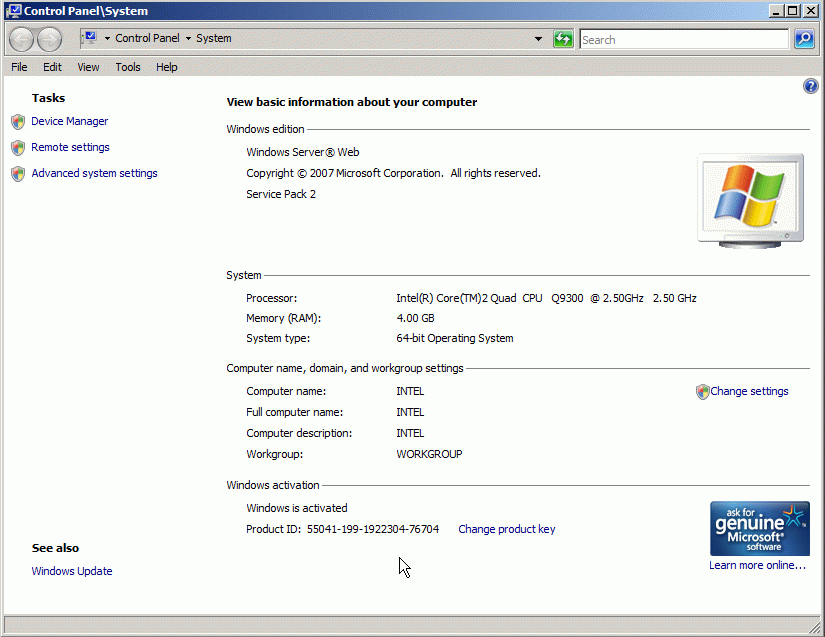Image resolution: width=825 pixels, height=637 pixels.
Task: Click shield icon beside Advanced system settings
Action: [x=18, y=174]
